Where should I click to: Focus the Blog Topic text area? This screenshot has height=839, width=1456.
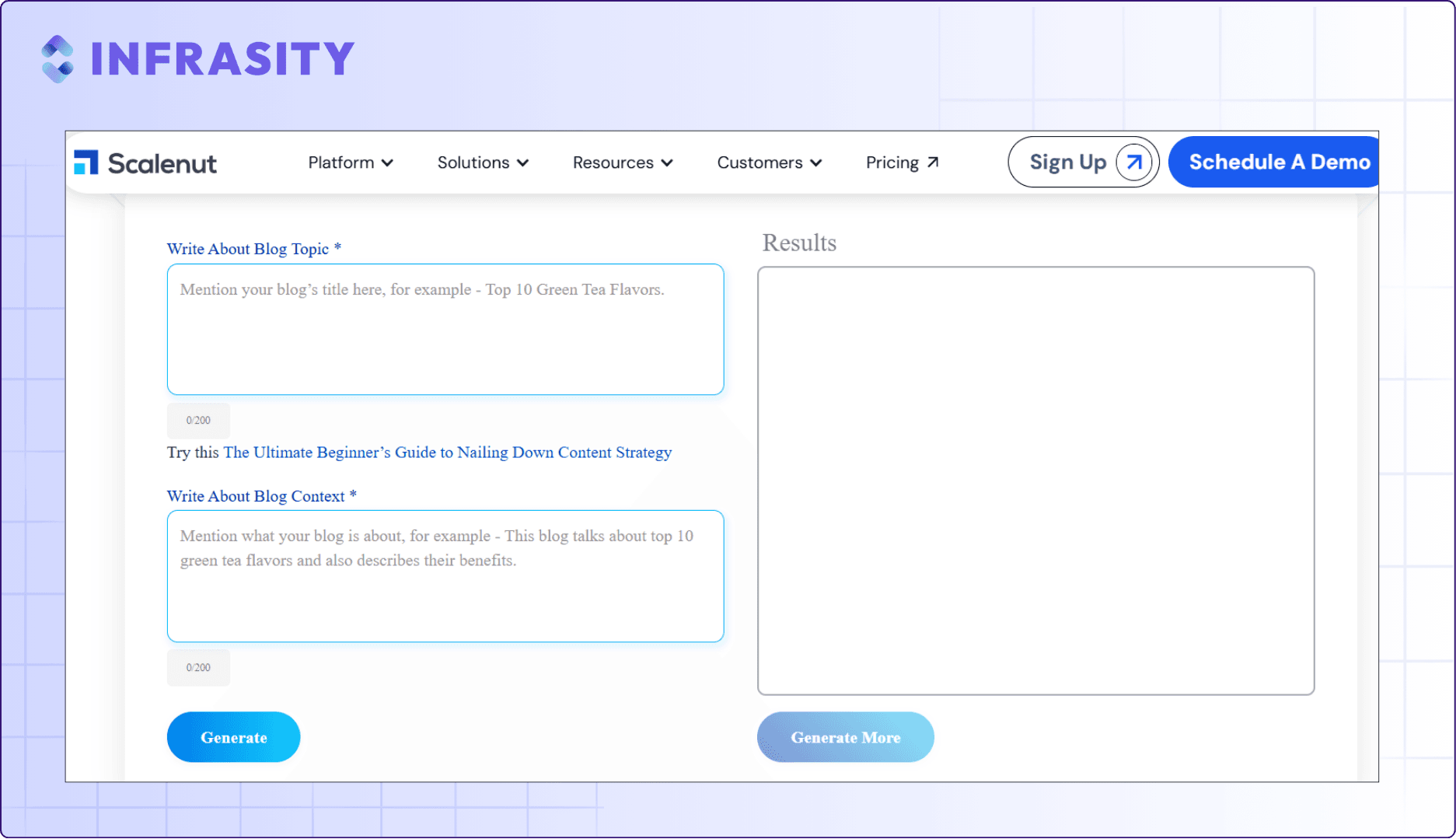click(x=445, y=330)
